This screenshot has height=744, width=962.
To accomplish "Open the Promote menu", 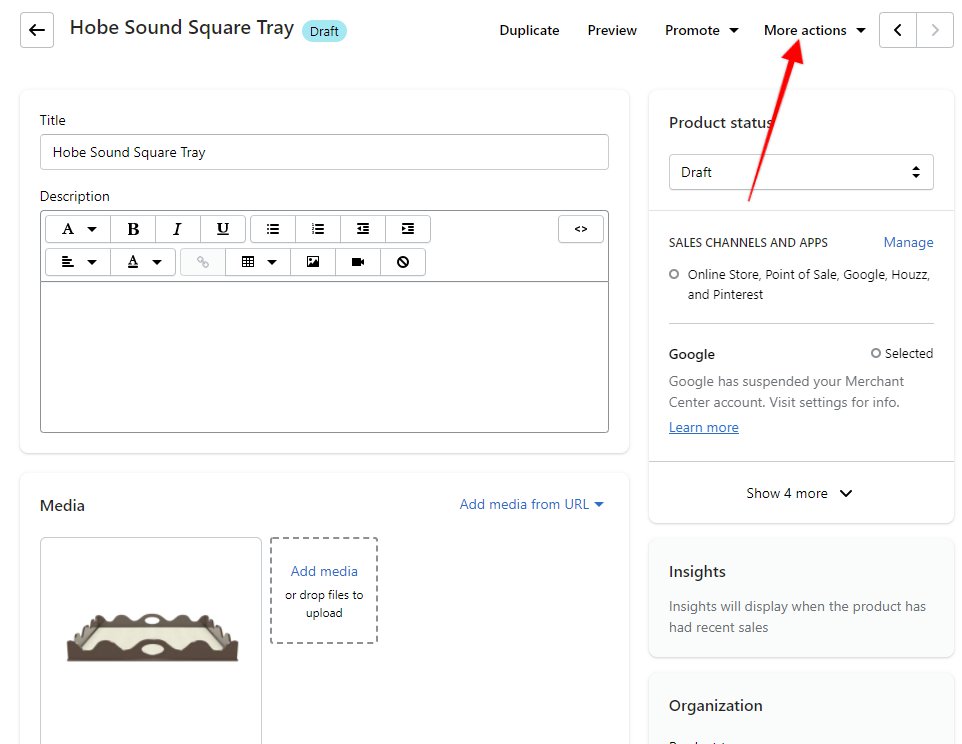I will pyautogui.click(x=701, y=30).
